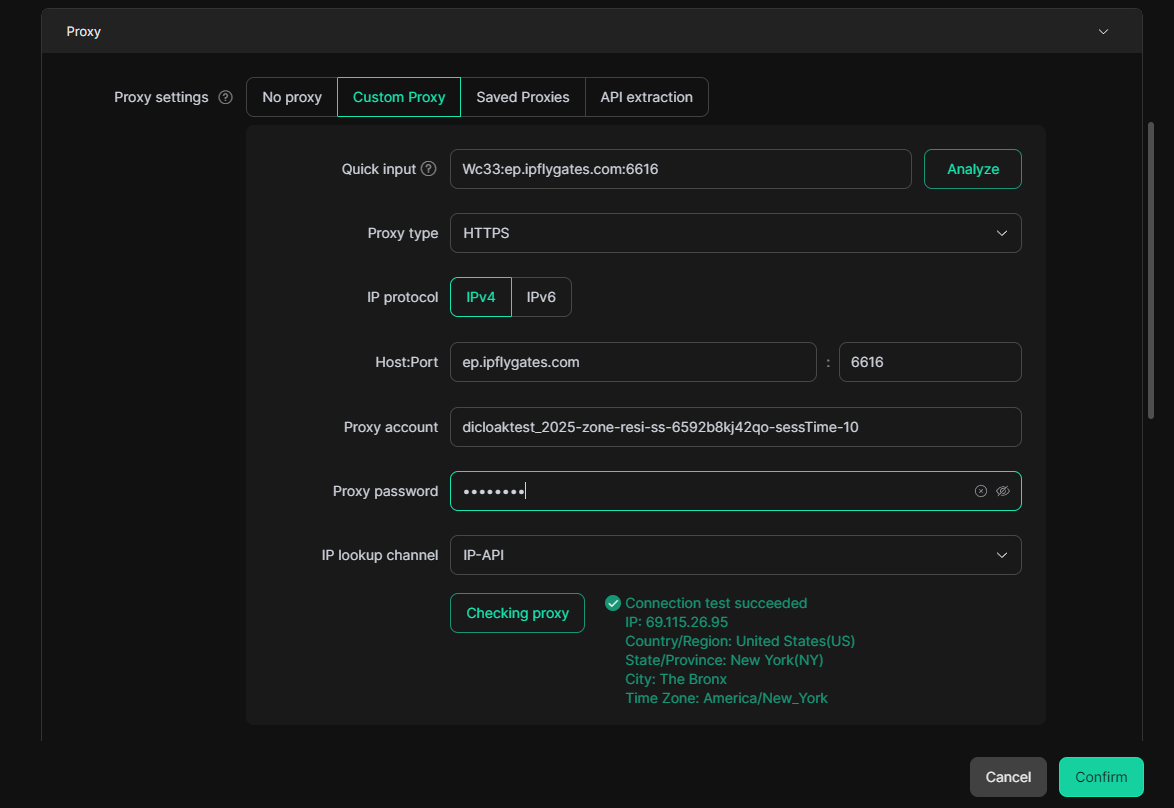Open the IP lookup channel dropdown
This screenshot has width=1174, height=808.
pyautogui.click(x=735, y=555)
